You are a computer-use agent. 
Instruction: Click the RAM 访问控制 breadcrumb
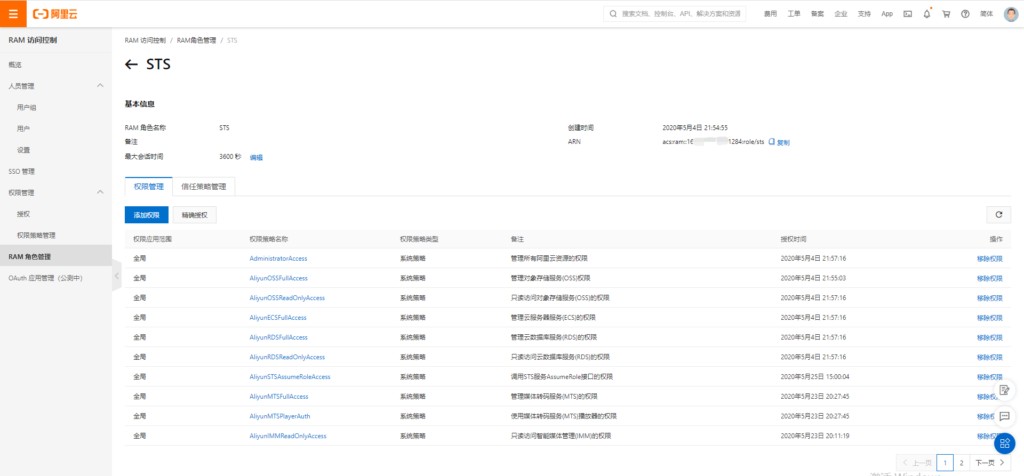[x=145, y=40]
